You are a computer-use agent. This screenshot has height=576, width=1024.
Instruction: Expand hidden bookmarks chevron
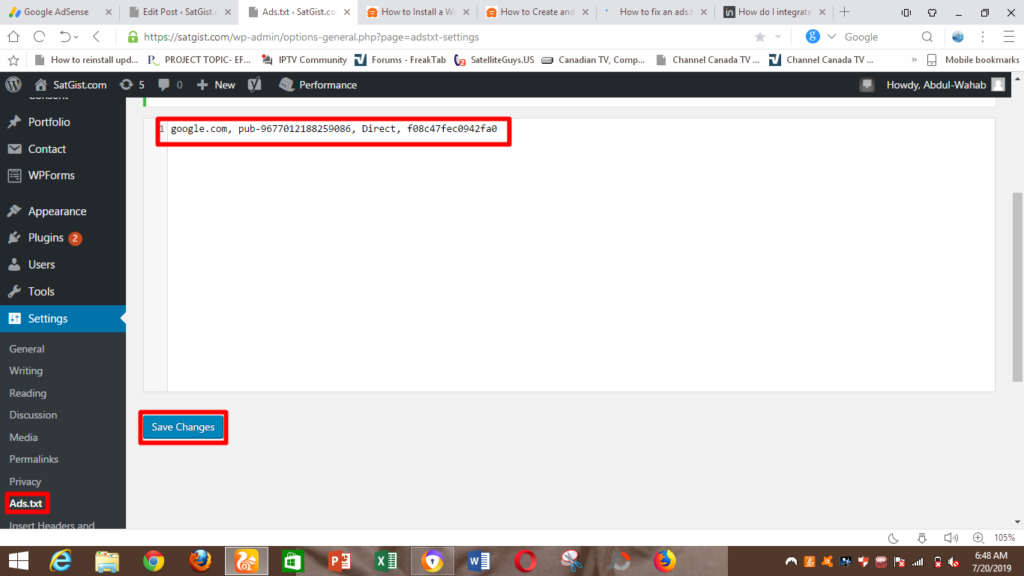(914, 60)
